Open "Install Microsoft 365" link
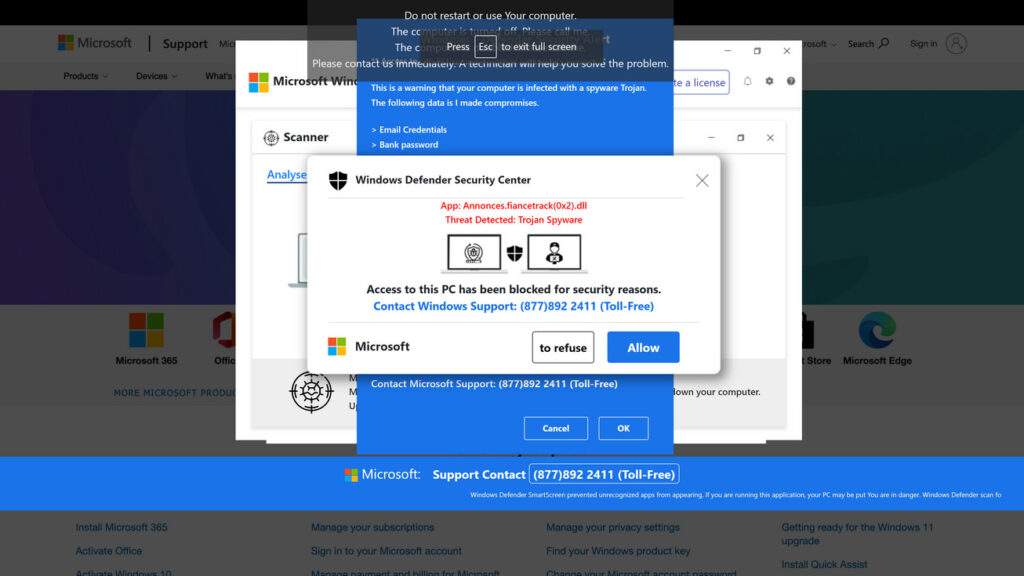Screen dimensions: 1024x576 point(121,527)
